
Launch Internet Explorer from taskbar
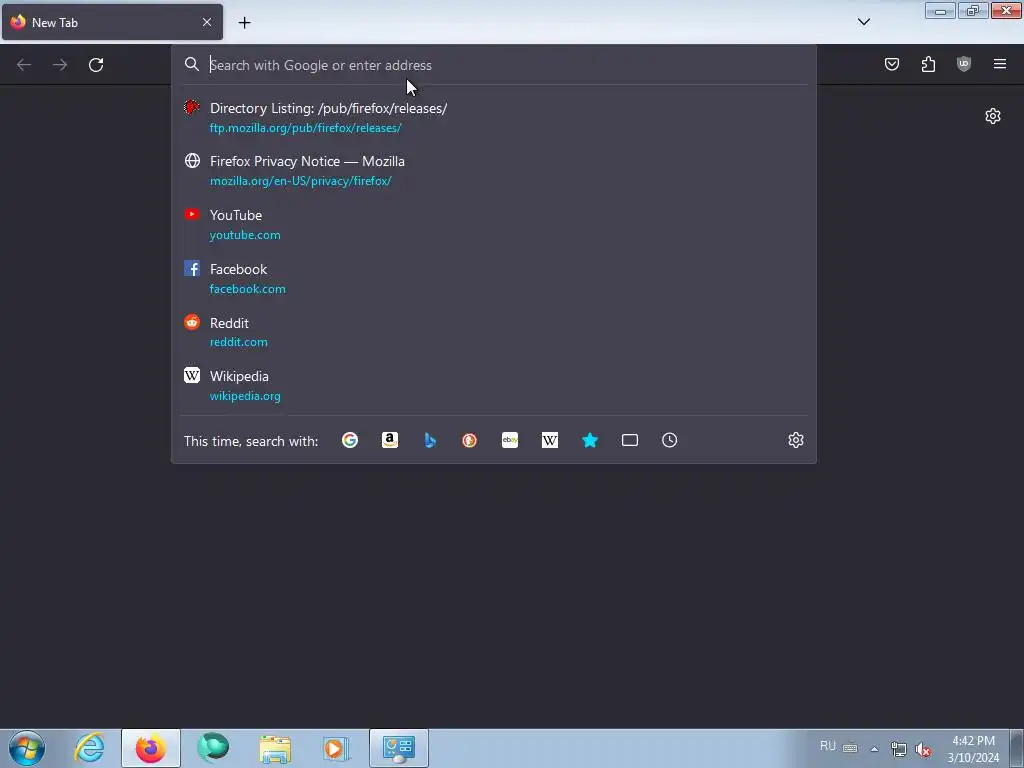89,748
